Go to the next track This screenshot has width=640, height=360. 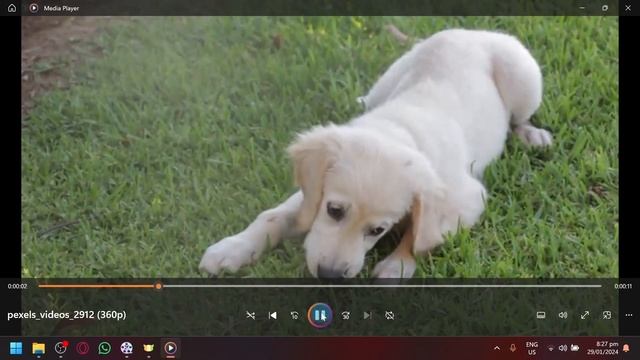pyautogui.click(x=367, y=315)
